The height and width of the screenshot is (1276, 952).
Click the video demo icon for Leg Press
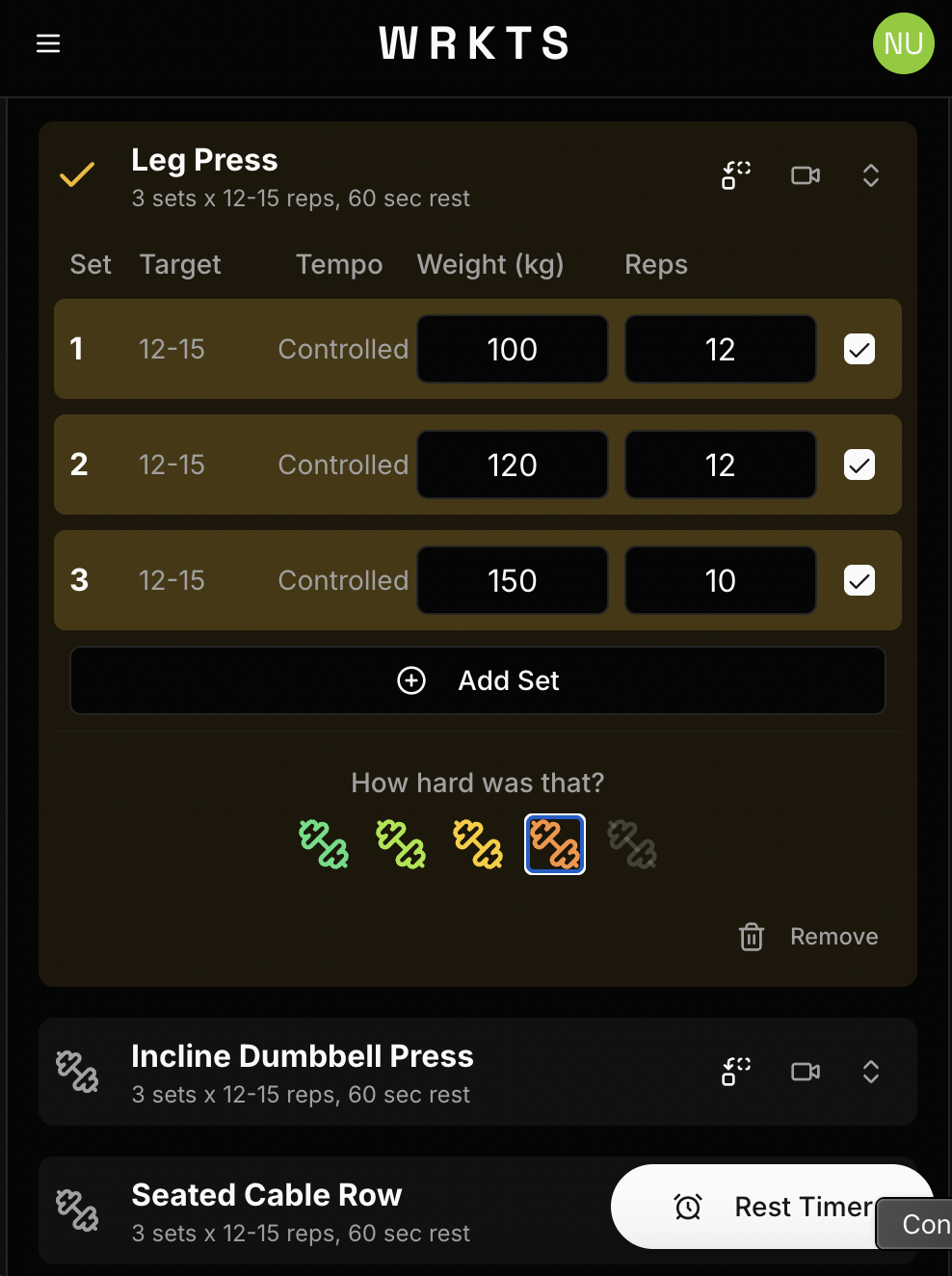805,175
